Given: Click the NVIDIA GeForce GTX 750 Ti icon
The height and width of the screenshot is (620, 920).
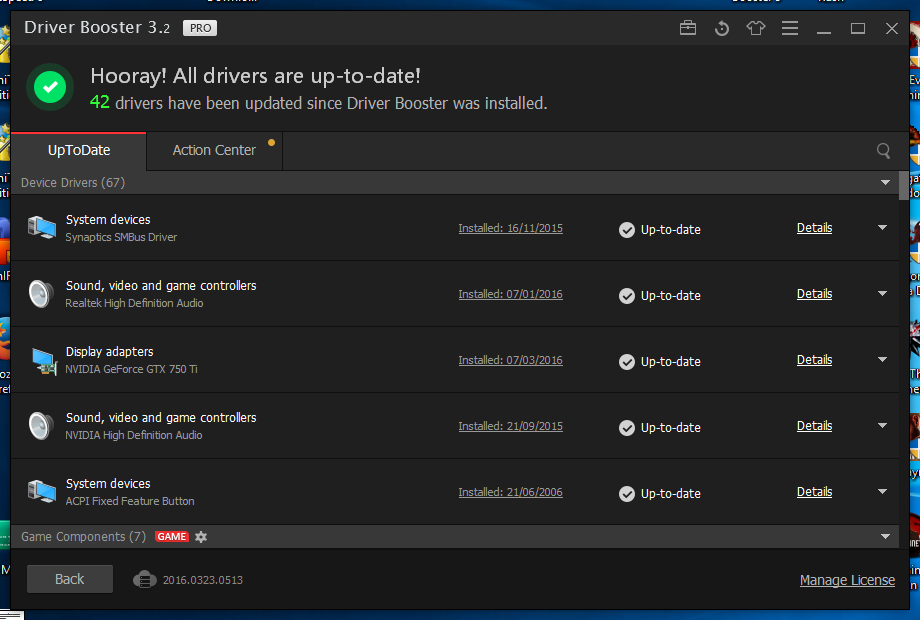Looking at the screenshot, I should pos(43,360).
